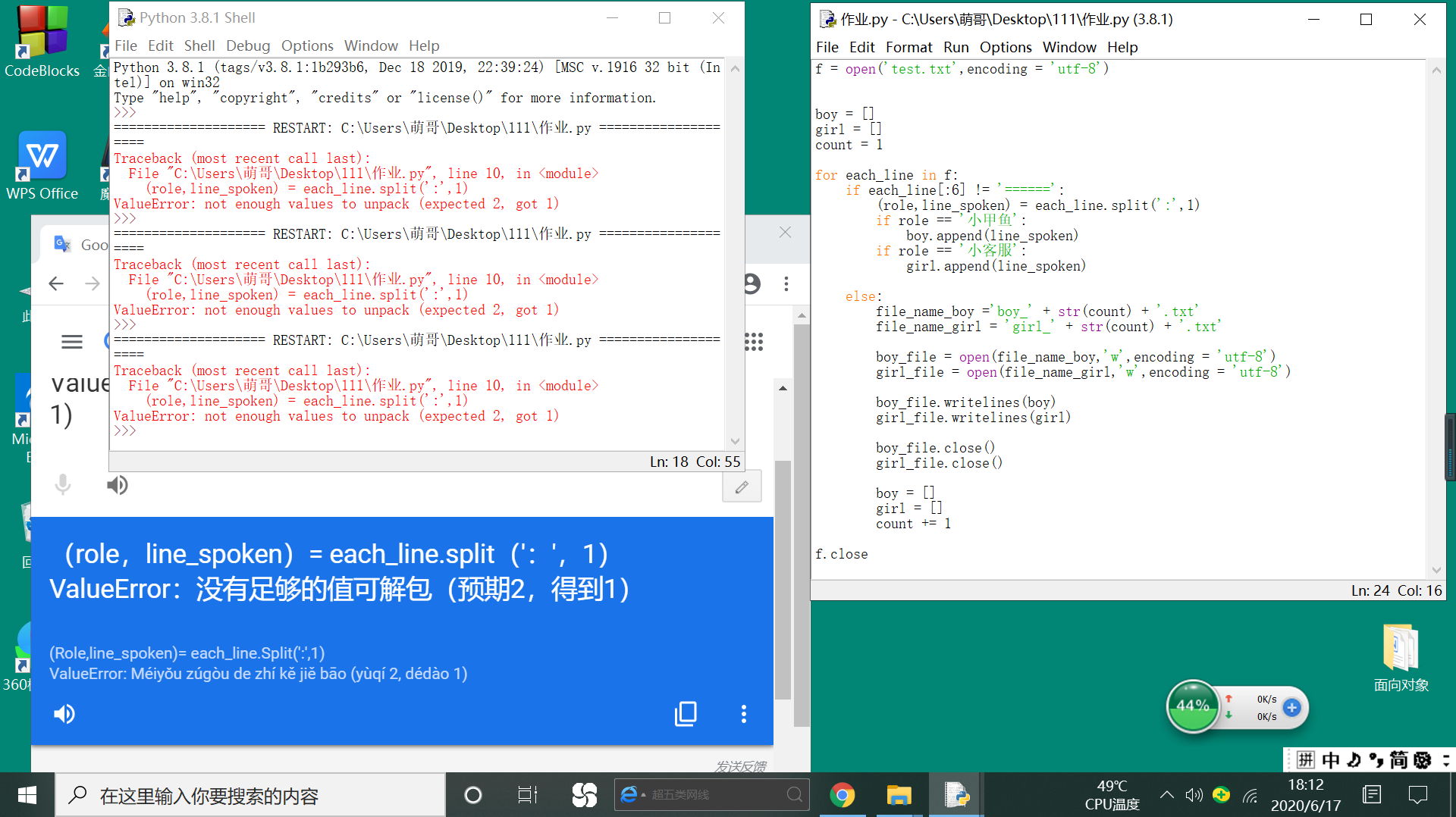Screen dimensions: 1456x817
Task: Open File menu in 作业.py editor
Action: (x=827, y=47)
